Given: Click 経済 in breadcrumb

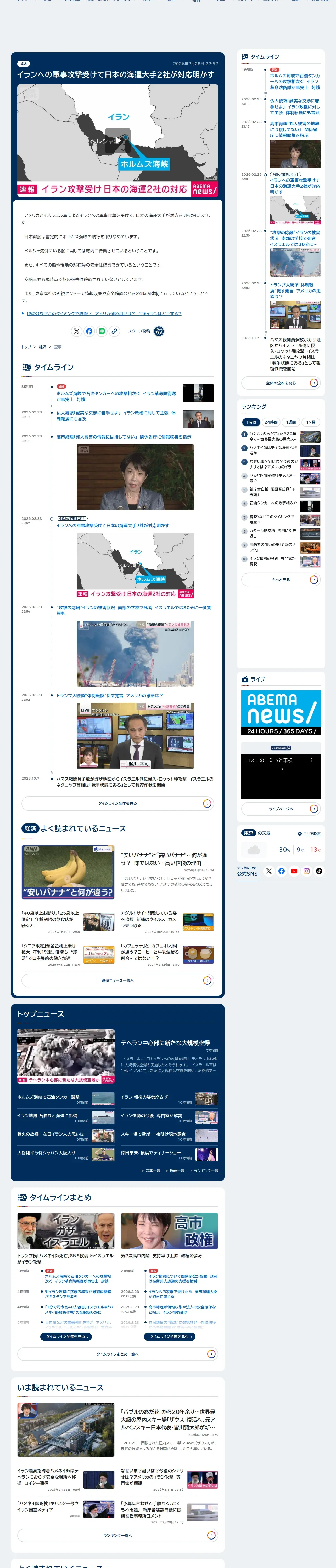Looking at the screenshot, I should (43, 347).
